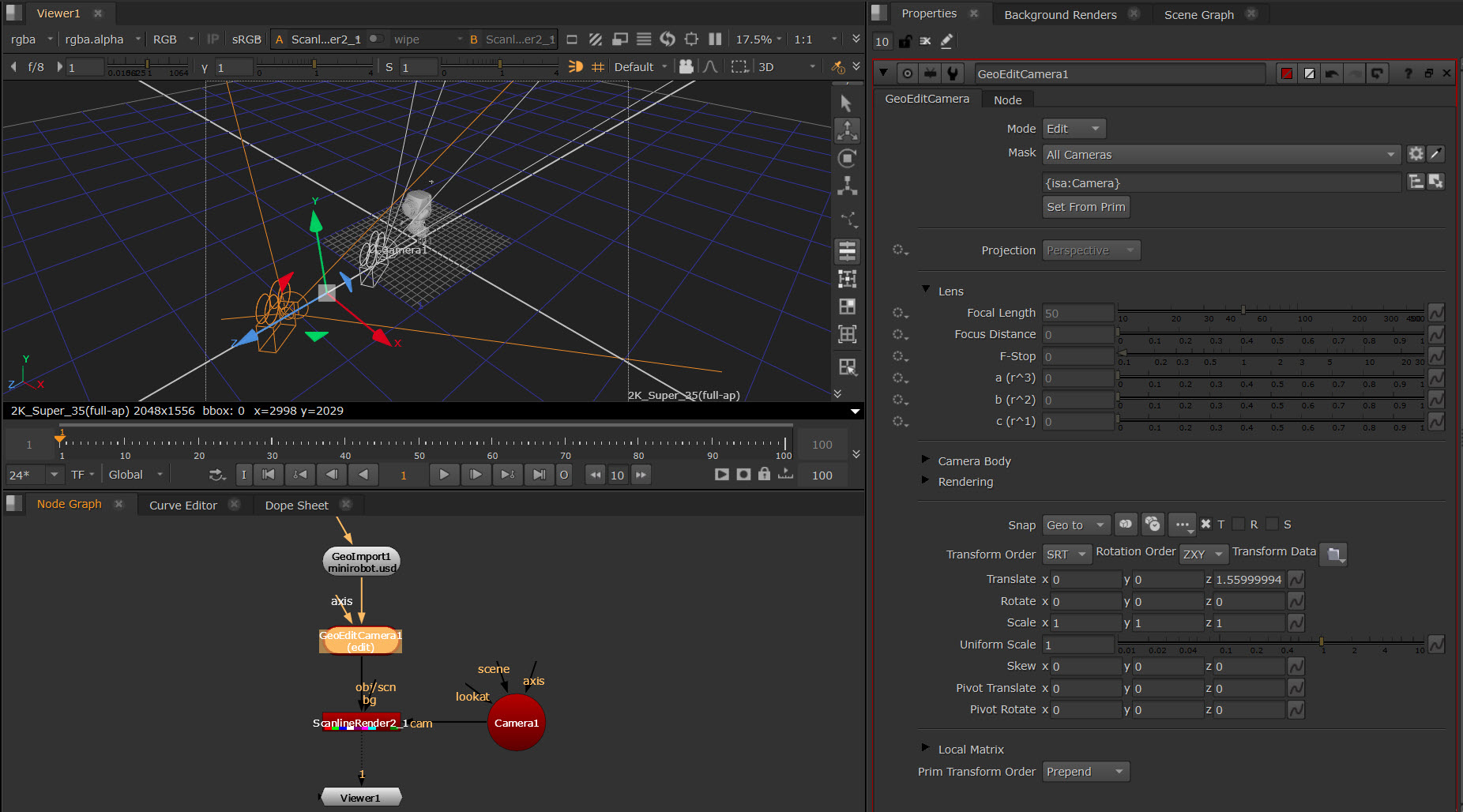This screenshot has width=1463, height=812.
Task: Click the Focal Length animation curve icon
Action: coord(1436,314)
